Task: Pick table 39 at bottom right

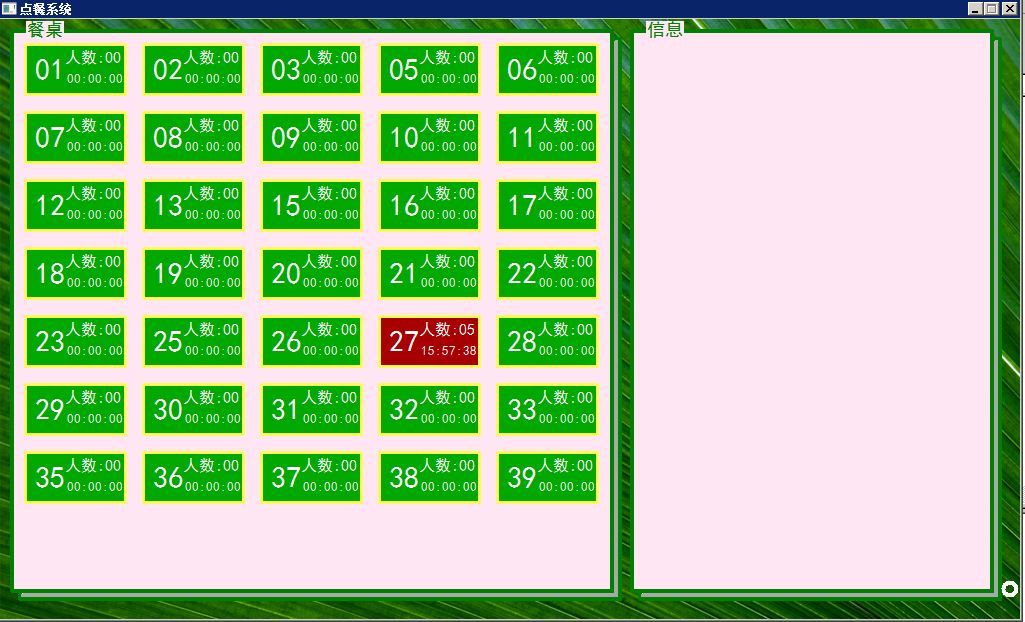Action: (x=548, y=477)
